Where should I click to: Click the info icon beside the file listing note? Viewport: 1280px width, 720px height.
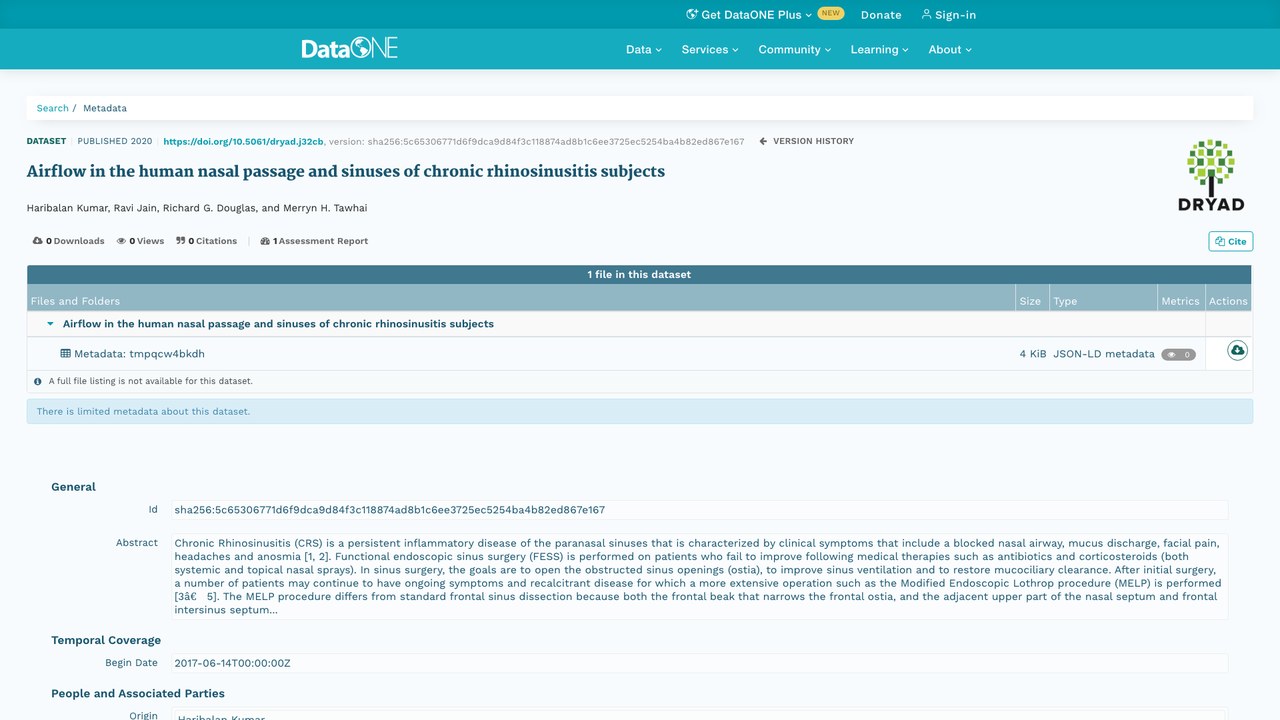click(x=38, y=382)
